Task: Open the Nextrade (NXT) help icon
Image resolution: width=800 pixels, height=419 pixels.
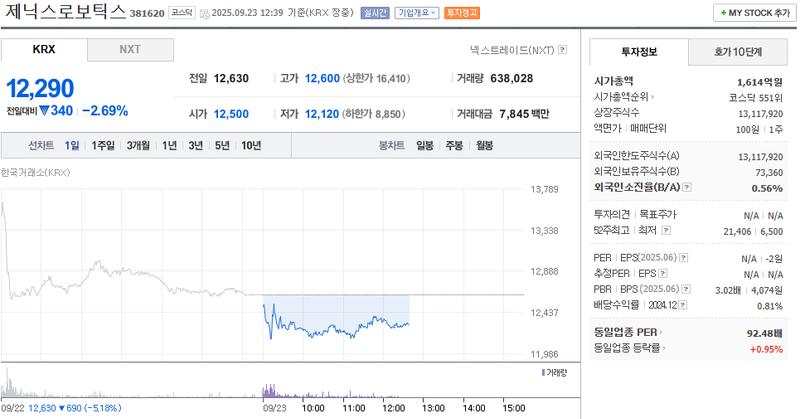Action: coord(562,50)
